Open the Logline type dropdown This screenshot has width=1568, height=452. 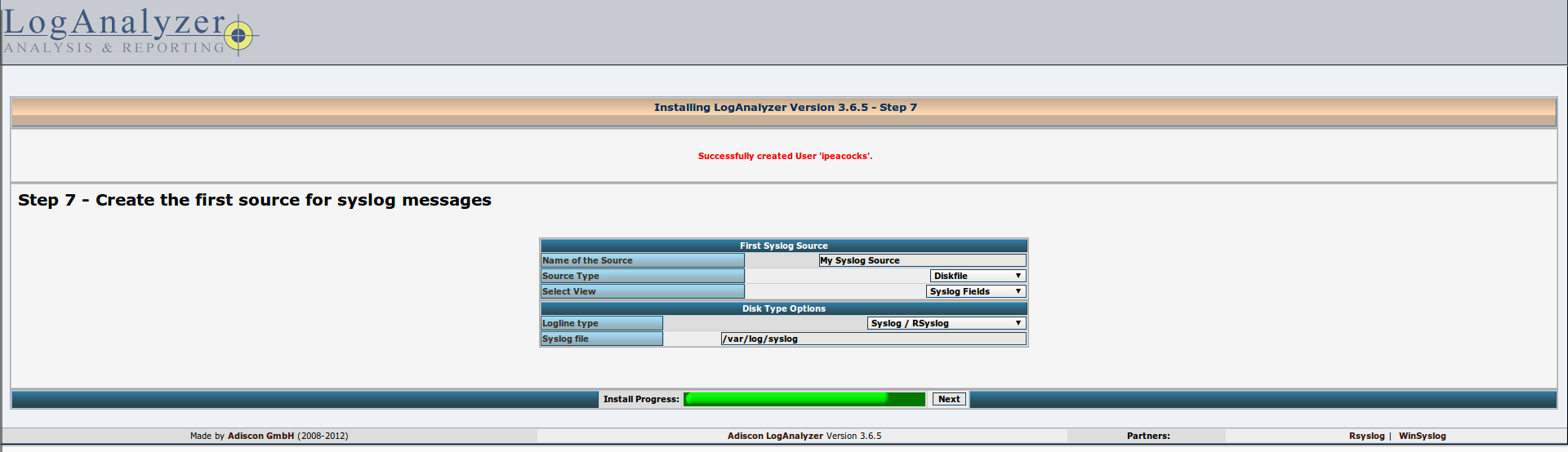(947, 323)
